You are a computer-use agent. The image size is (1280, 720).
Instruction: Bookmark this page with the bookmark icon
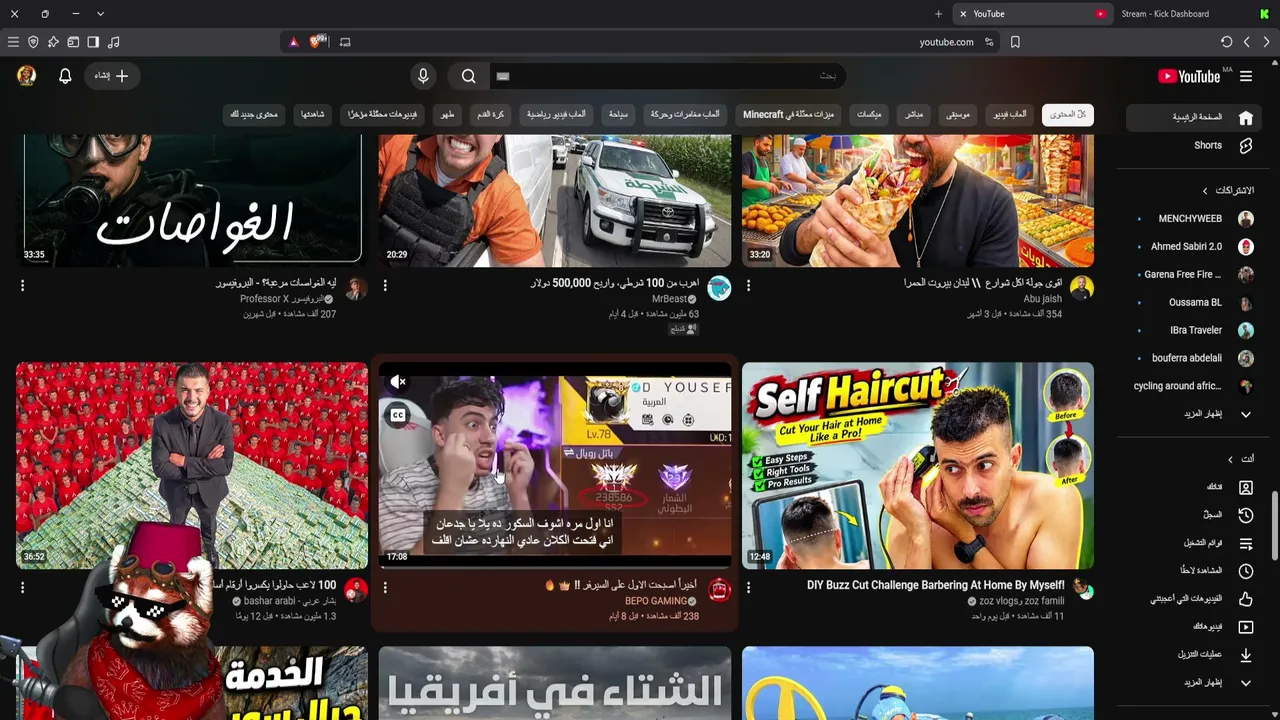pyautogui.click(x=1015, y=42)
